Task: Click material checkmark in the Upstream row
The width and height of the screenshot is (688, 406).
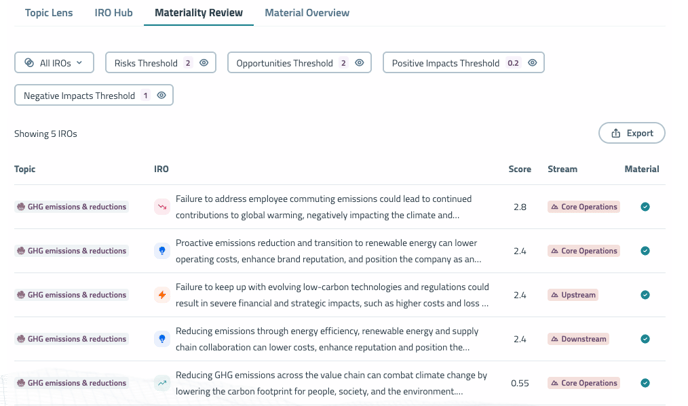Action: point(645,295)
